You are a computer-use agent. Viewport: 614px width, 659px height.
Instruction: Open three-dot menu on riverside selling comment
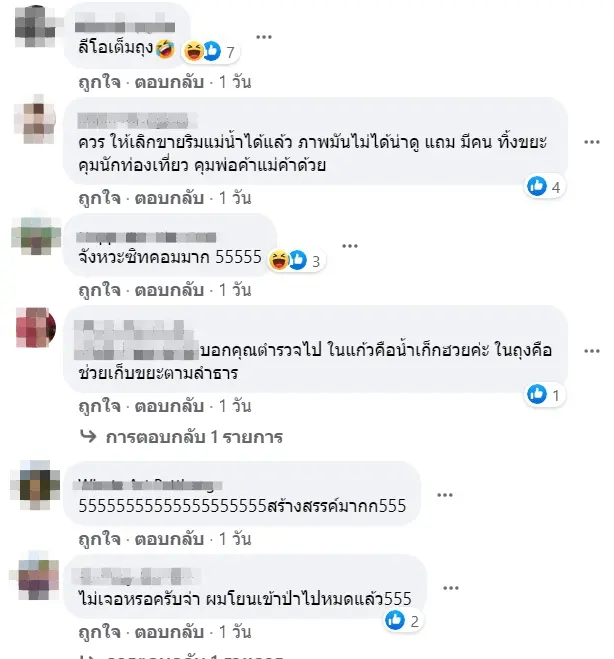point(592,142)
